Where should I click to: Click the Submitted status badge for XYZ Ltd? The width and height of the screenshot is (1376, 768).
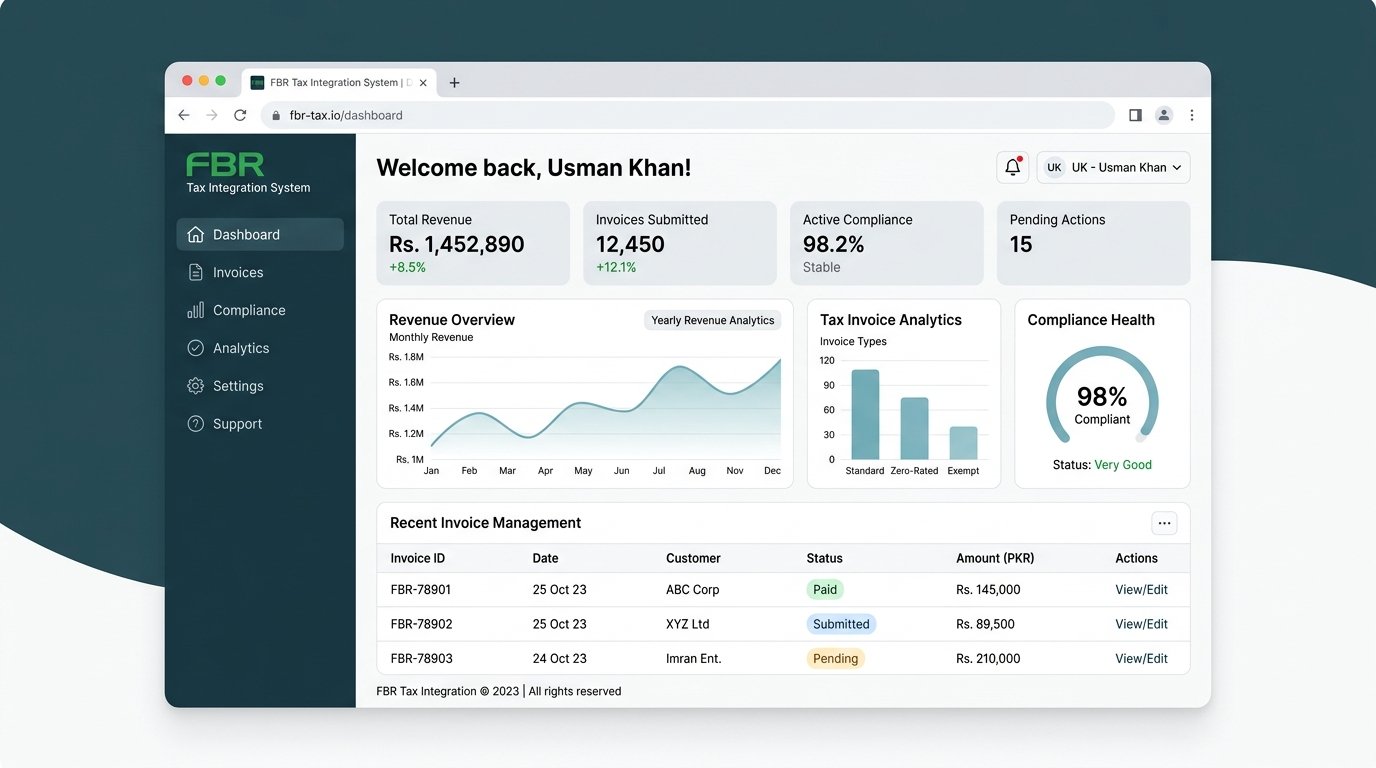click(841, 624)
